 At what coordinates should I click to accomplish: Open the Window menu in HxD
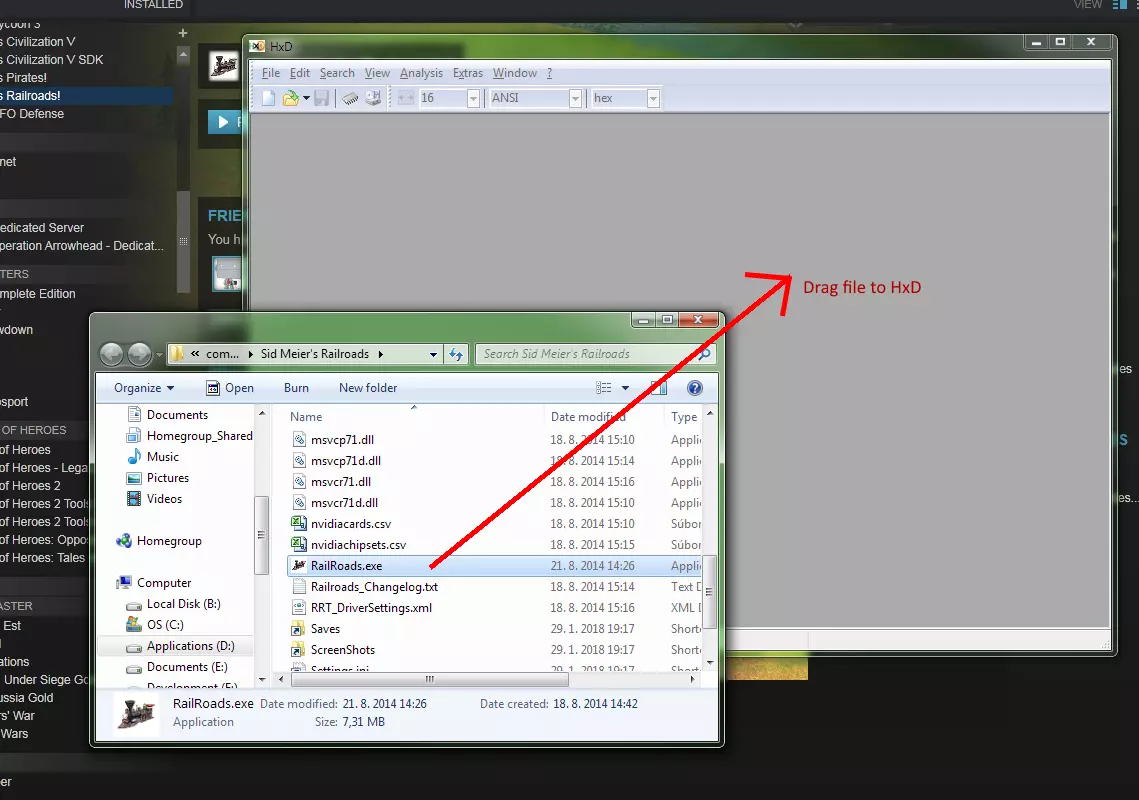point(514,73)
